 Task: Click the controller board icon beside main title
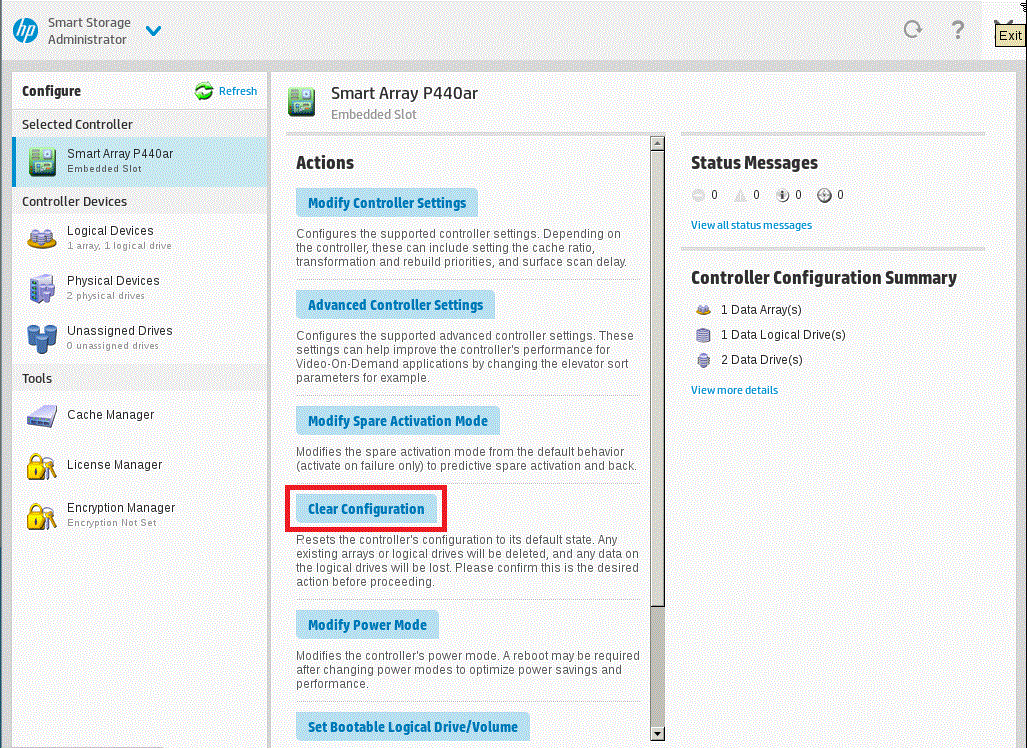(x=301, y=102)
